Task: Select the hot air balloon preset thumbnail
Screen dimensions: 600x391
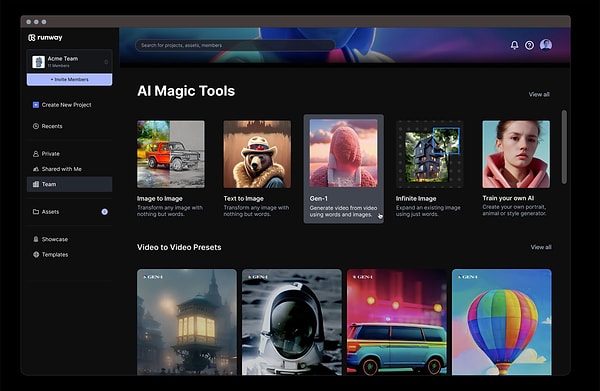Action: [502, 322]
